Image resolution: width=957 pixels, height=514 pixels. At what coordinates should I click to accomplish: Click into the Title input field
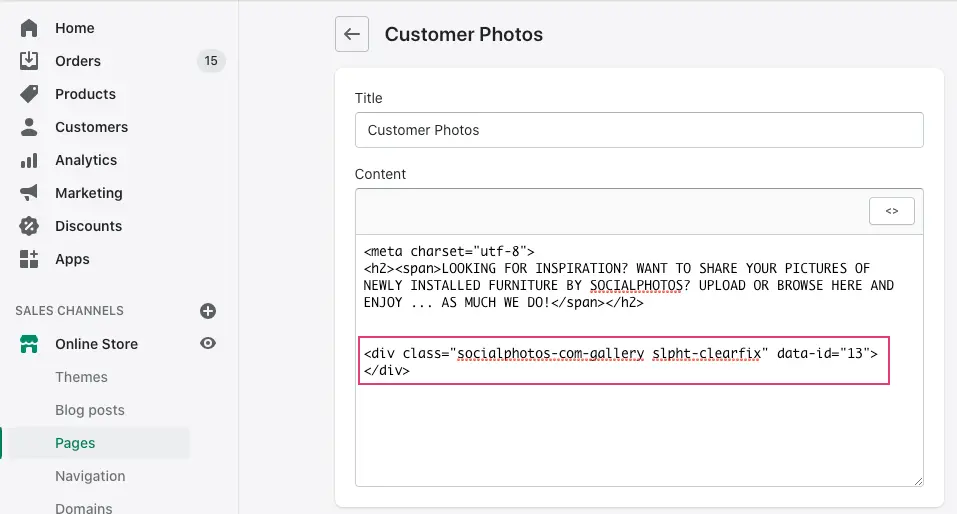tap(638, 130)
